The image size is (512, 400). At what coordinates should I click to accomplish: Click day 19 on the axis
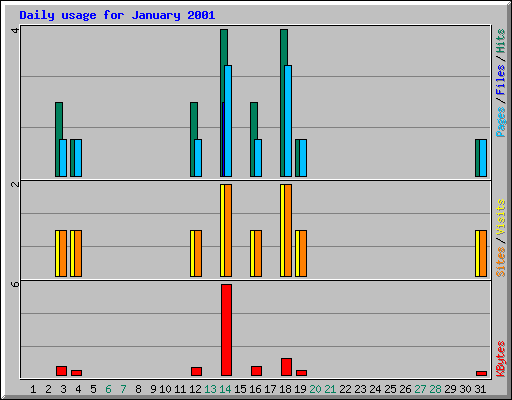pos(300,389)
